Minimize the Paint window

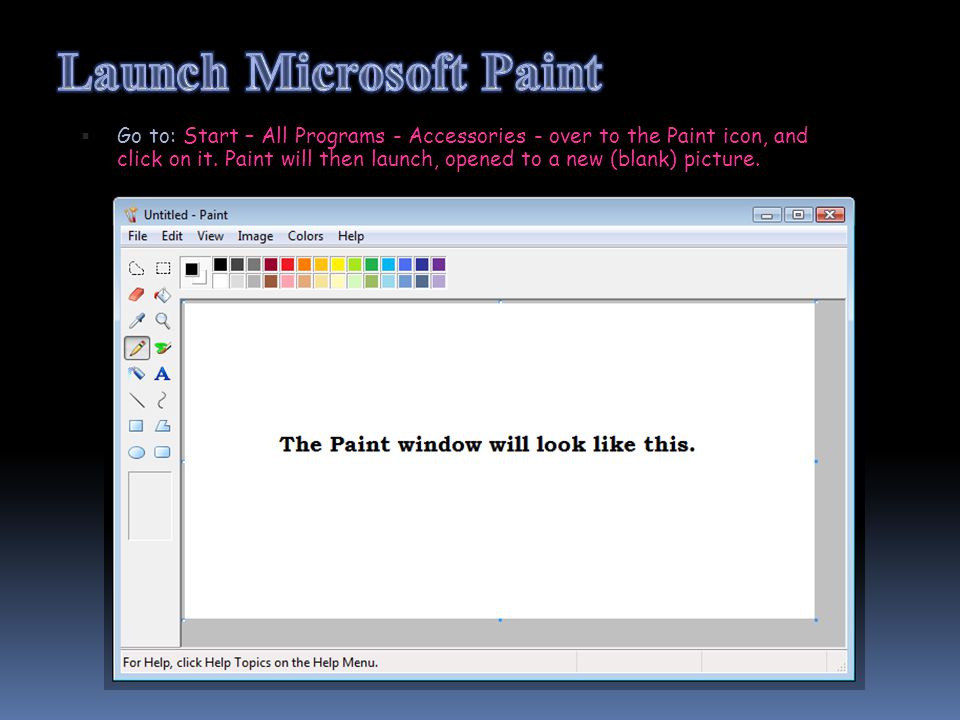[767, 215]
